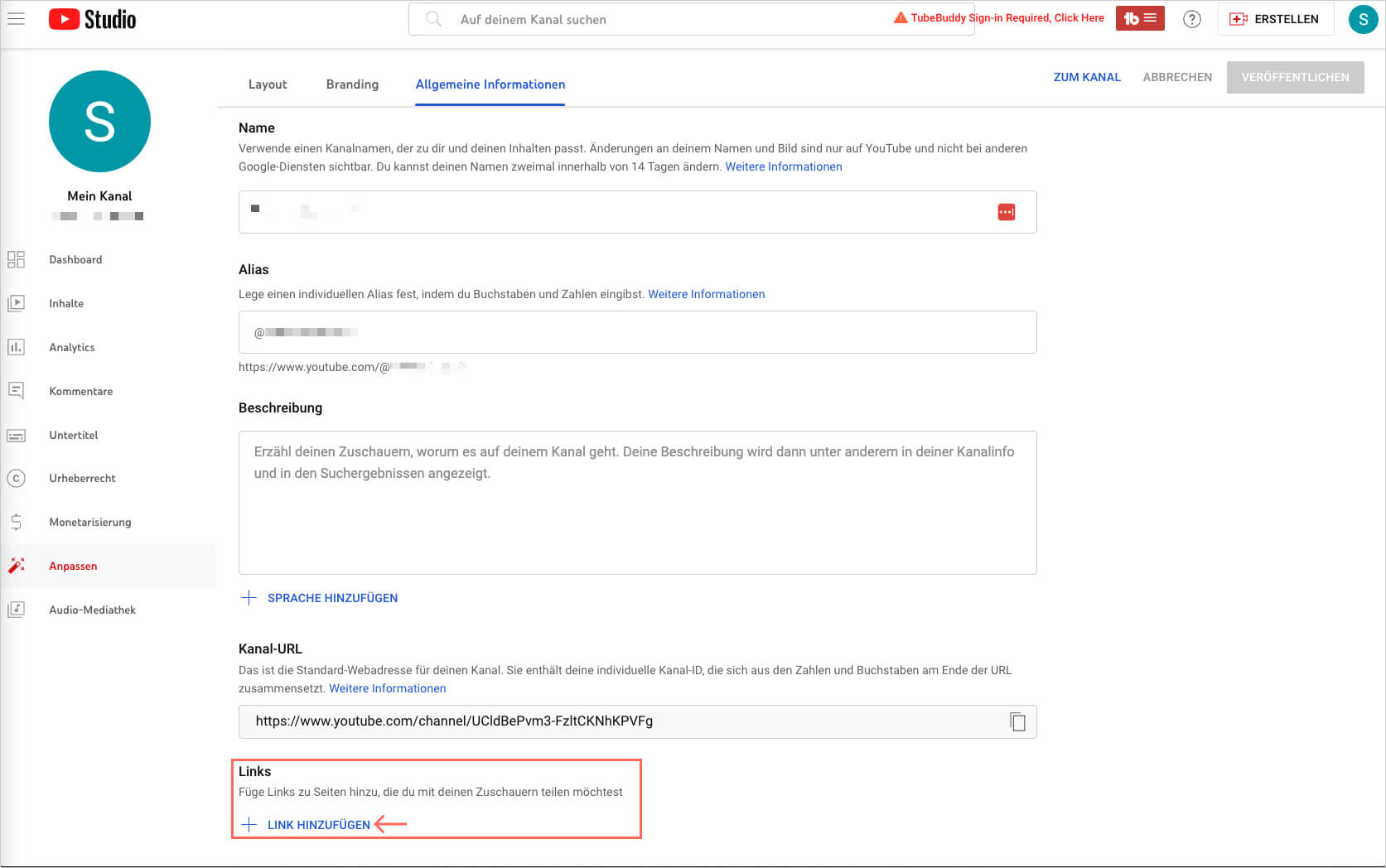1386x868 pixels.
Task: Click the account avatar in header
Action: 1363,19
